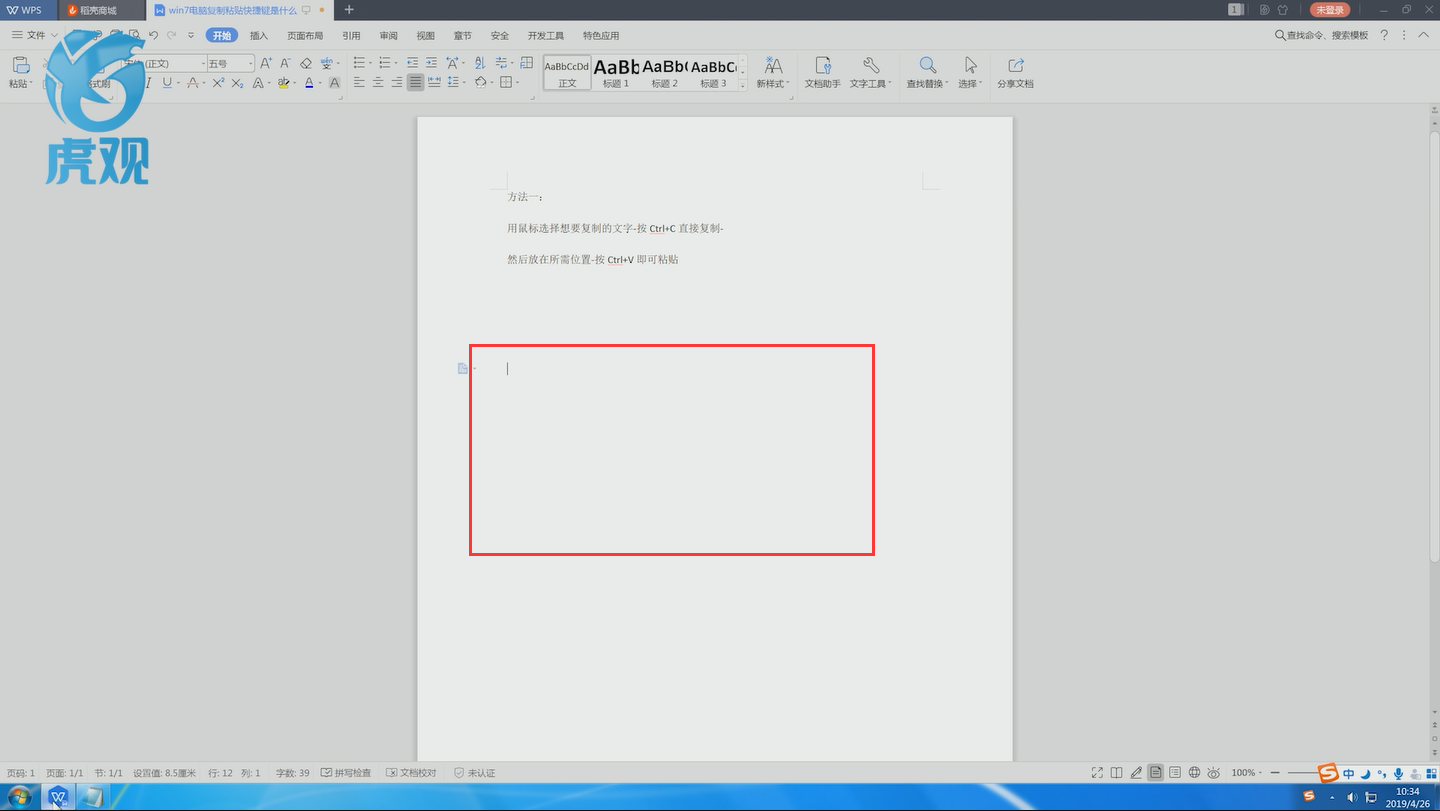Screen dimensions: 1440x811
Task: Apply the 正文 style
Action: click(567, 73)
